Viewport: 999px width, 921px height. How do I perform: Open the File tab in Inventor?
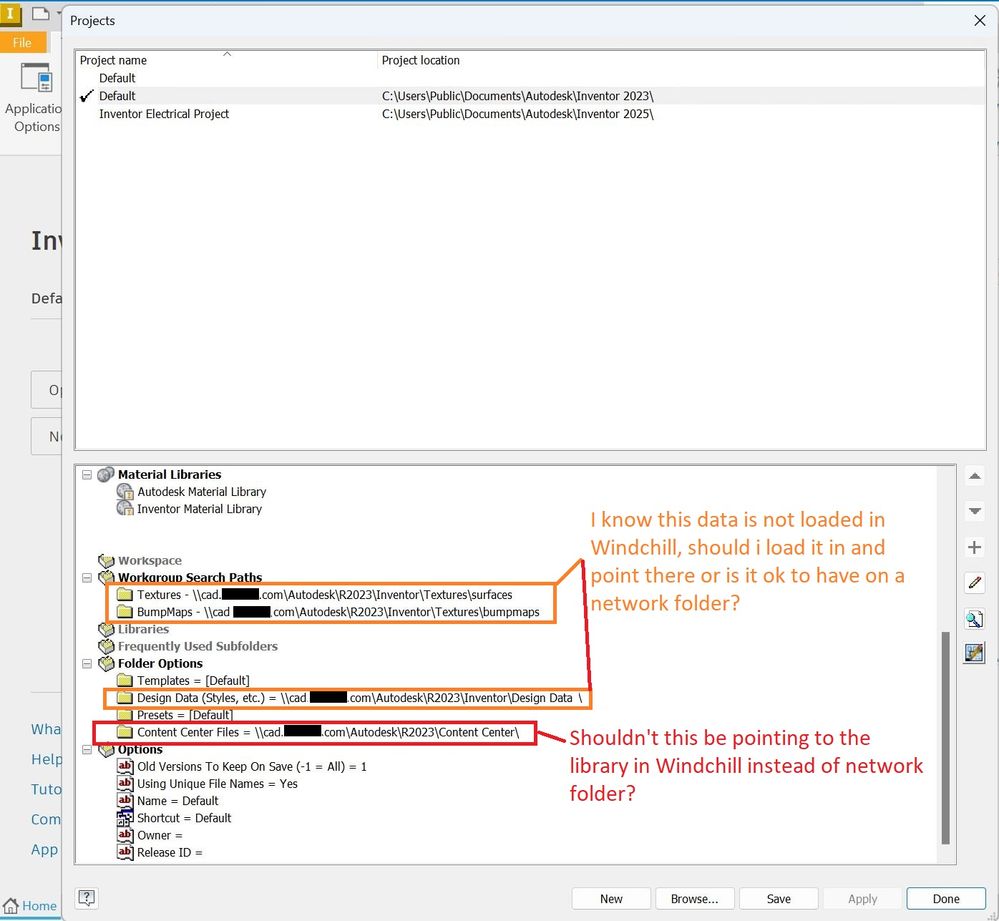coord(22,43)
